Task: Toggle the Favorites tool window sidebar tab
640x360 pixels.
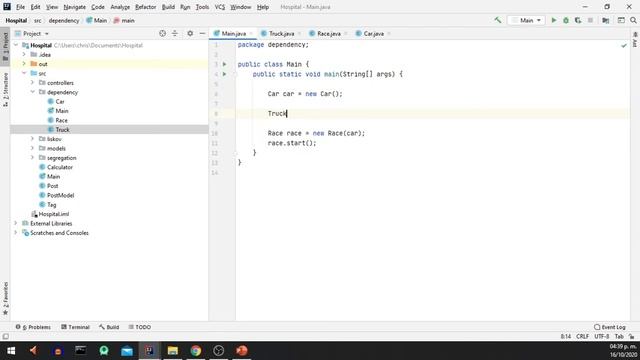Action: [5, 298]
